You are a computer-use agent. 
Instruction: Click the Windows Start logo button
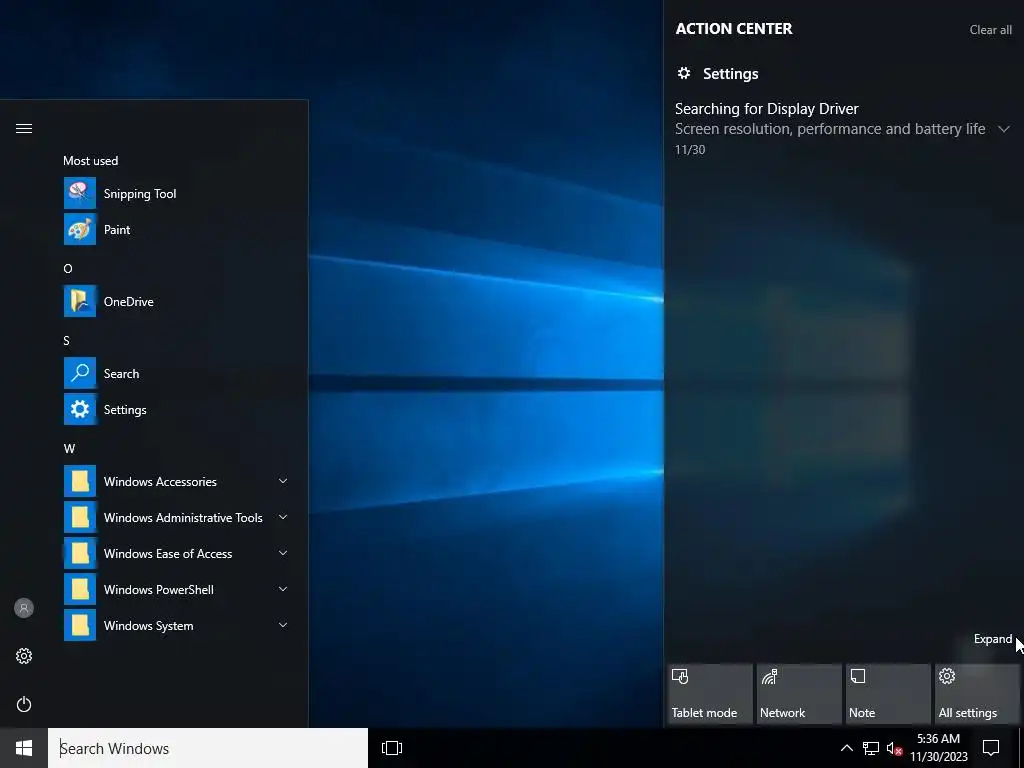pos(24,748)
